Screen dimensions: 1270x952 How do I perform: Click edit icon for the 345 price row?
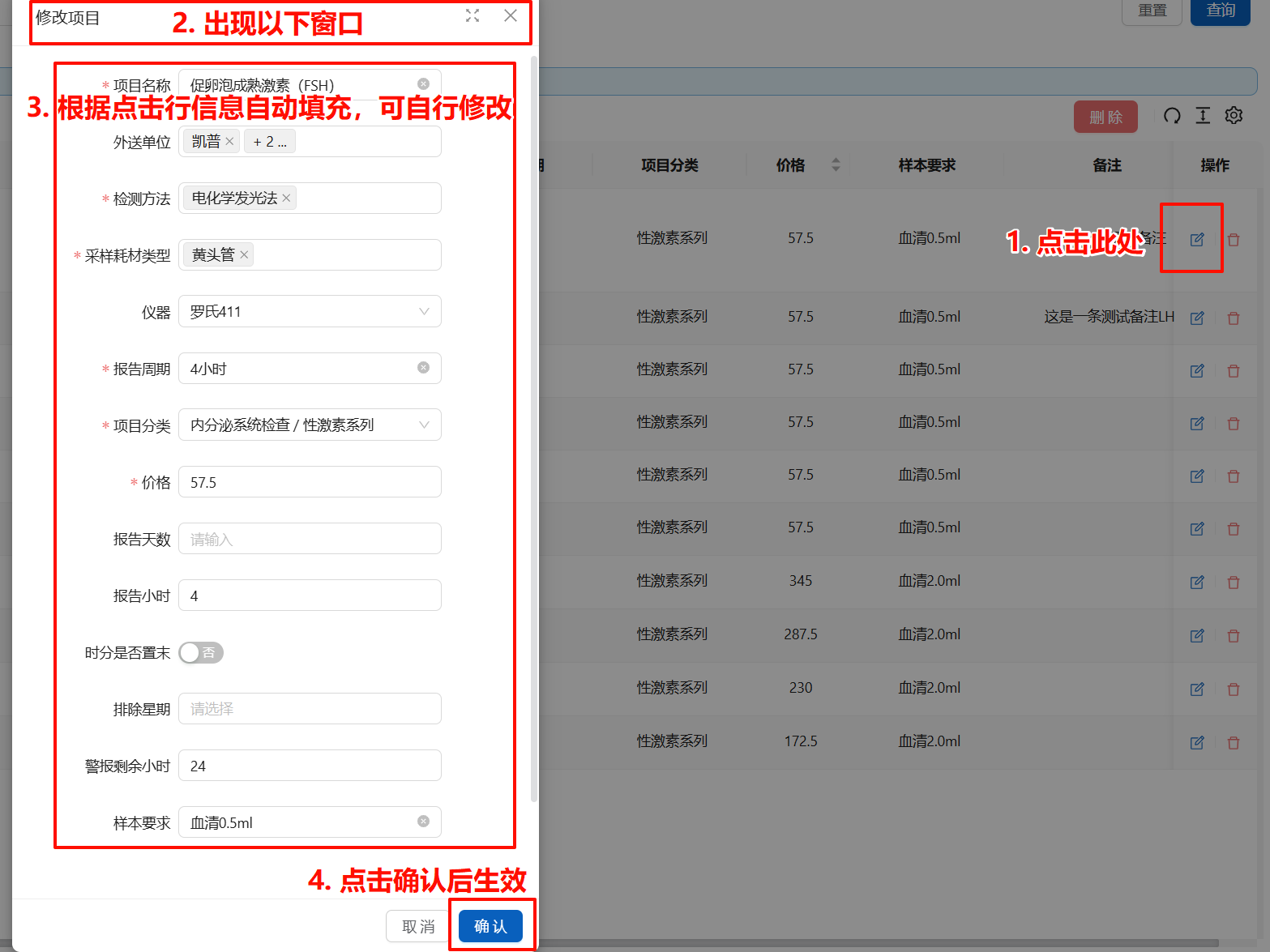(1196, 582)
